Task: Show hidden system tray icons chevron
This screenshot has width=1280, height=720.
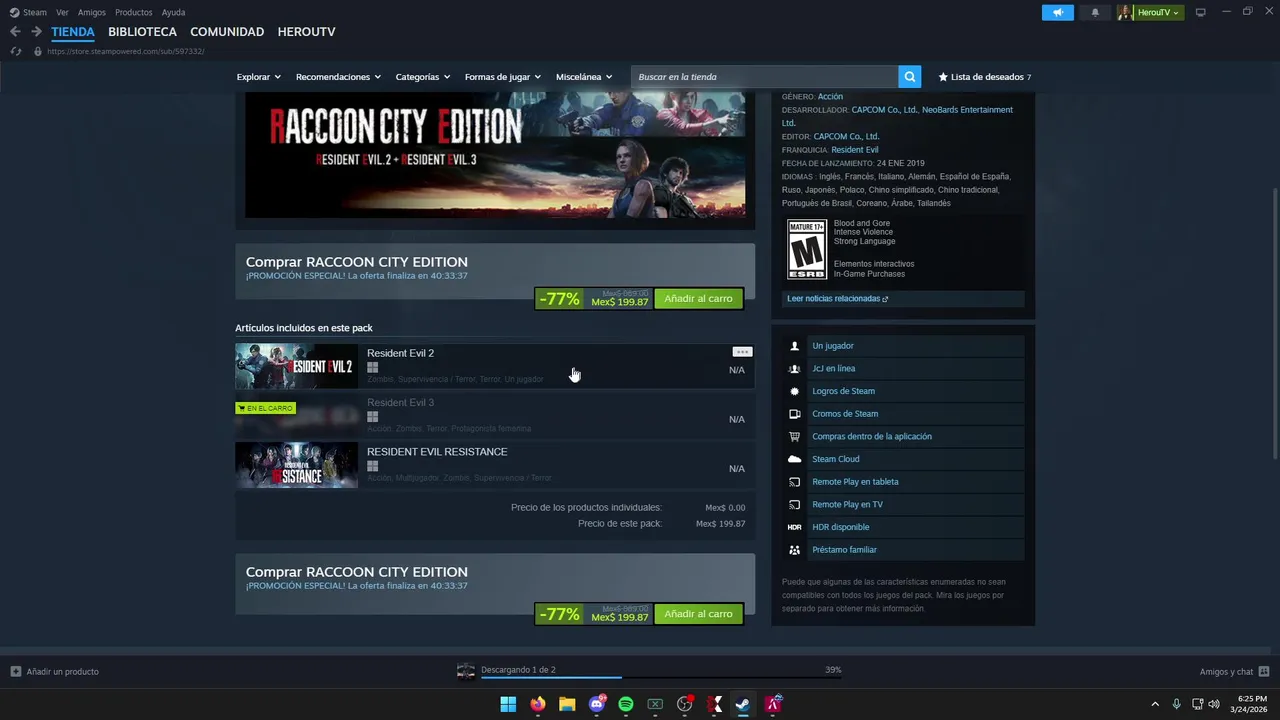Action: [1155, 704]
